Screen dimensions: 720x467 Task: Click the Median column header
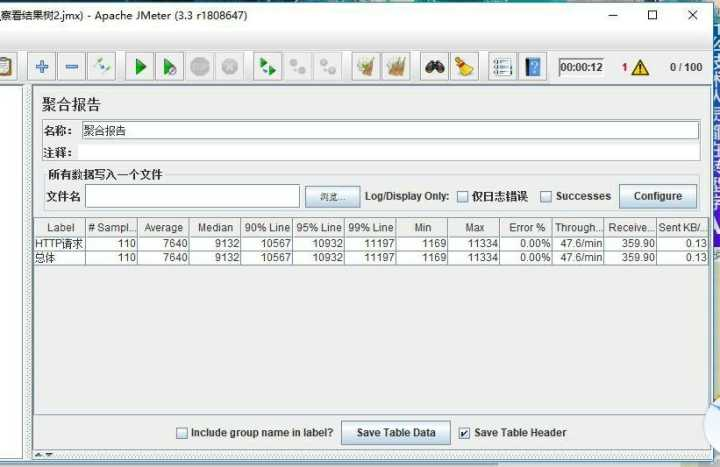click(x=215, y=227)
